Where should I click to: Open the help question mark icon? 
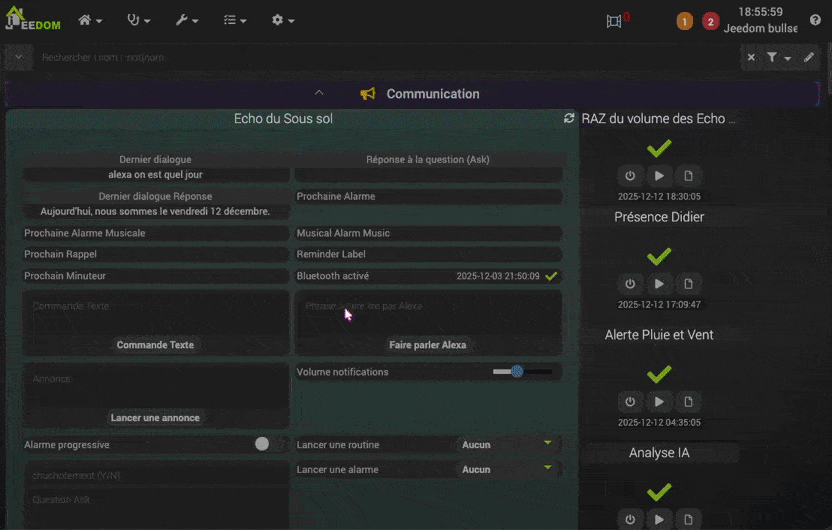point(816,20)
